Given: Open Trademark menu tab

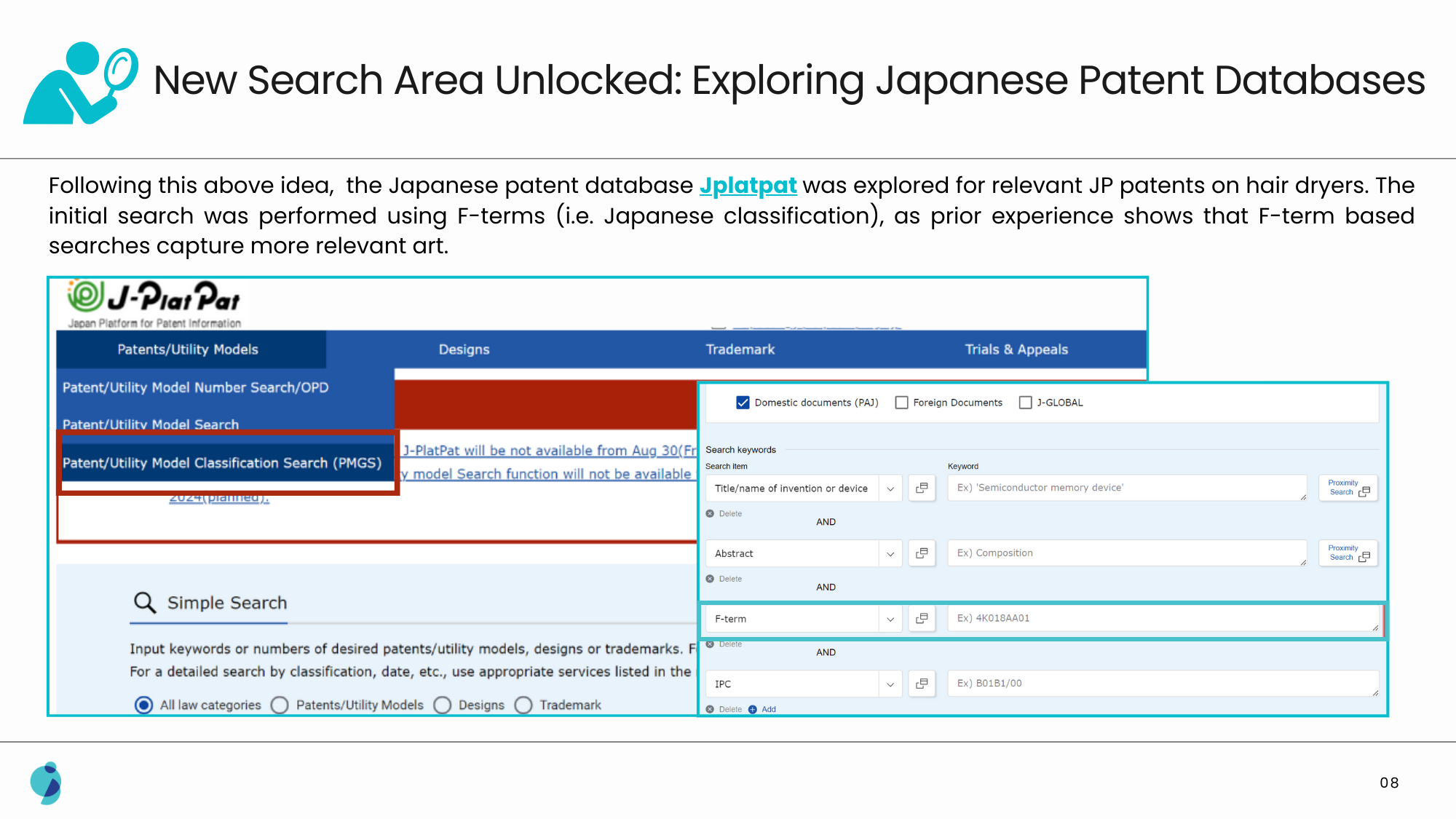Looking at the screenshot, I should pos(740,349).
